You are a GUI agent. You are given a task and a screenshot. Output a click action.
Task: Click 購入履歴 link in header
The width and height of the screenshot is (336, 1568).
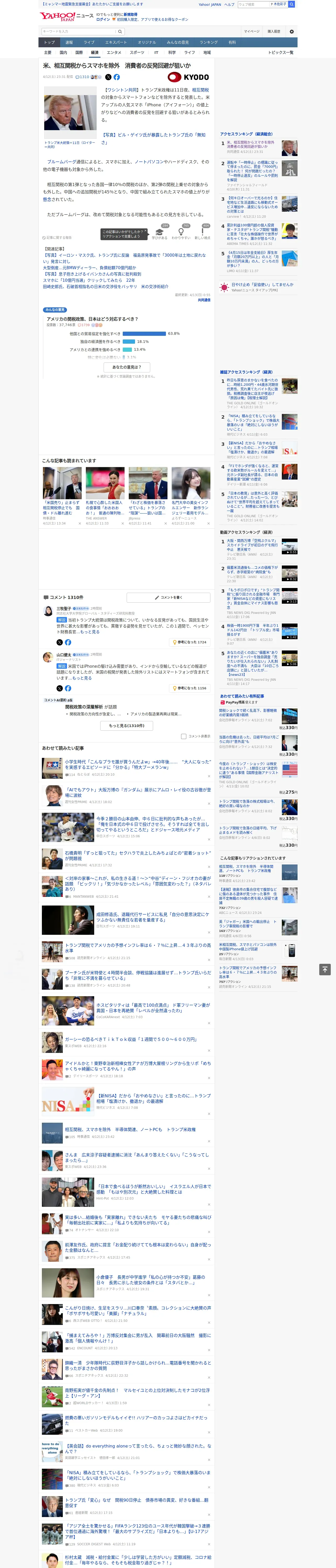point(274,32)
